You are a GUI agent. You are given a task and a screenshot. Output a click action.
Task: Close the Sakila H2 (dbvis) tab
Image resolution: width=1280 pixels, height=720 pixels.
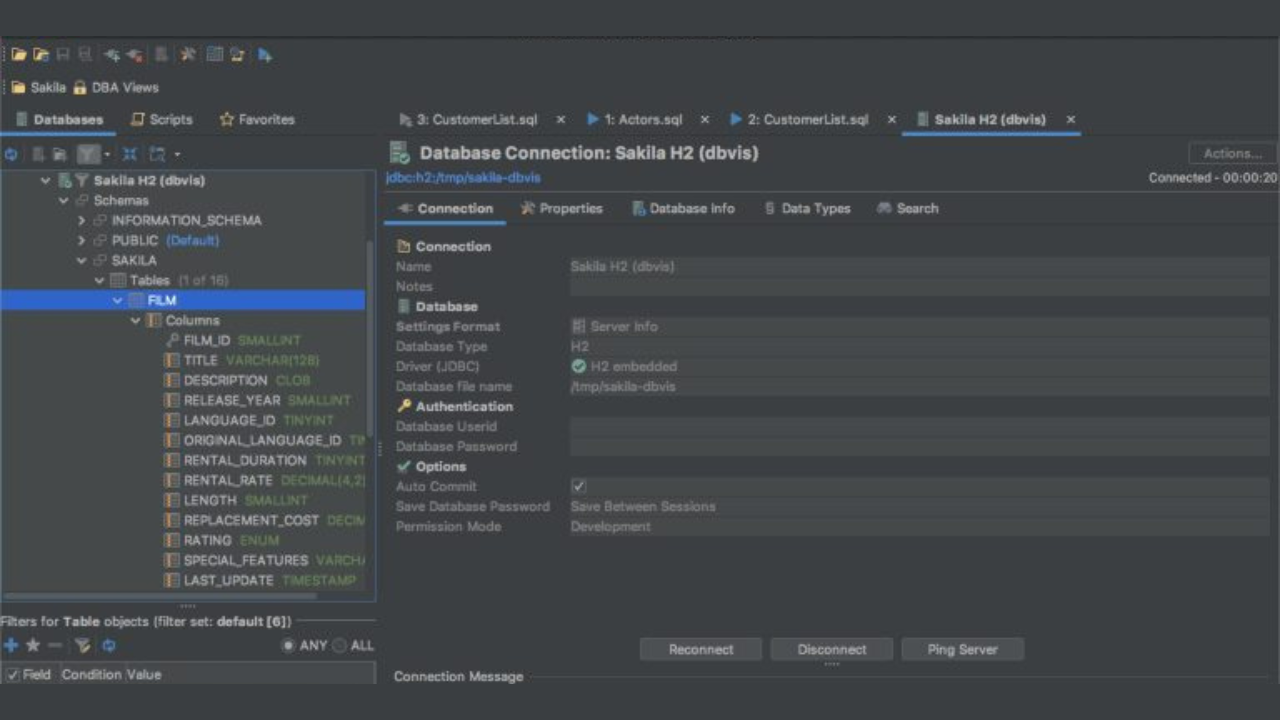(1070, 119)
